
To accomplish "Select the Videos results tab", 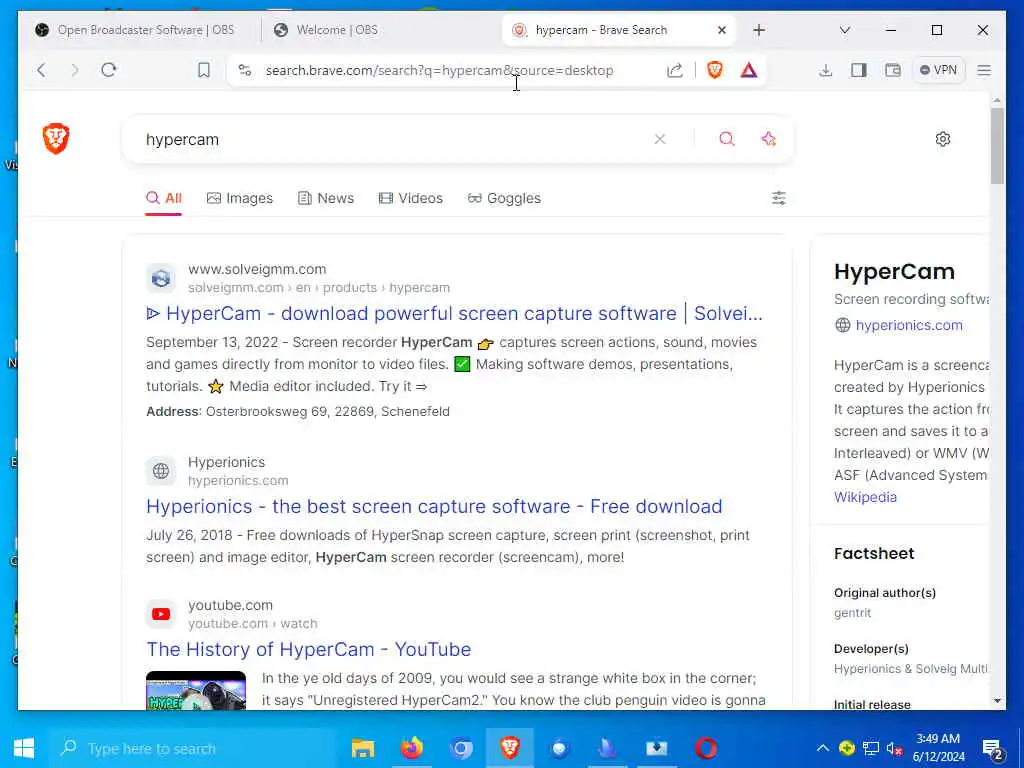I will [x=411, y=198].
